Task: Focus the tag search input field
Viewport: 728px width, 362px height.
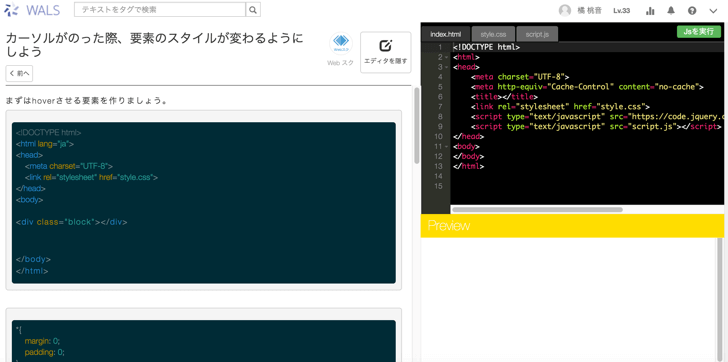Action: [x=160, y=9]
